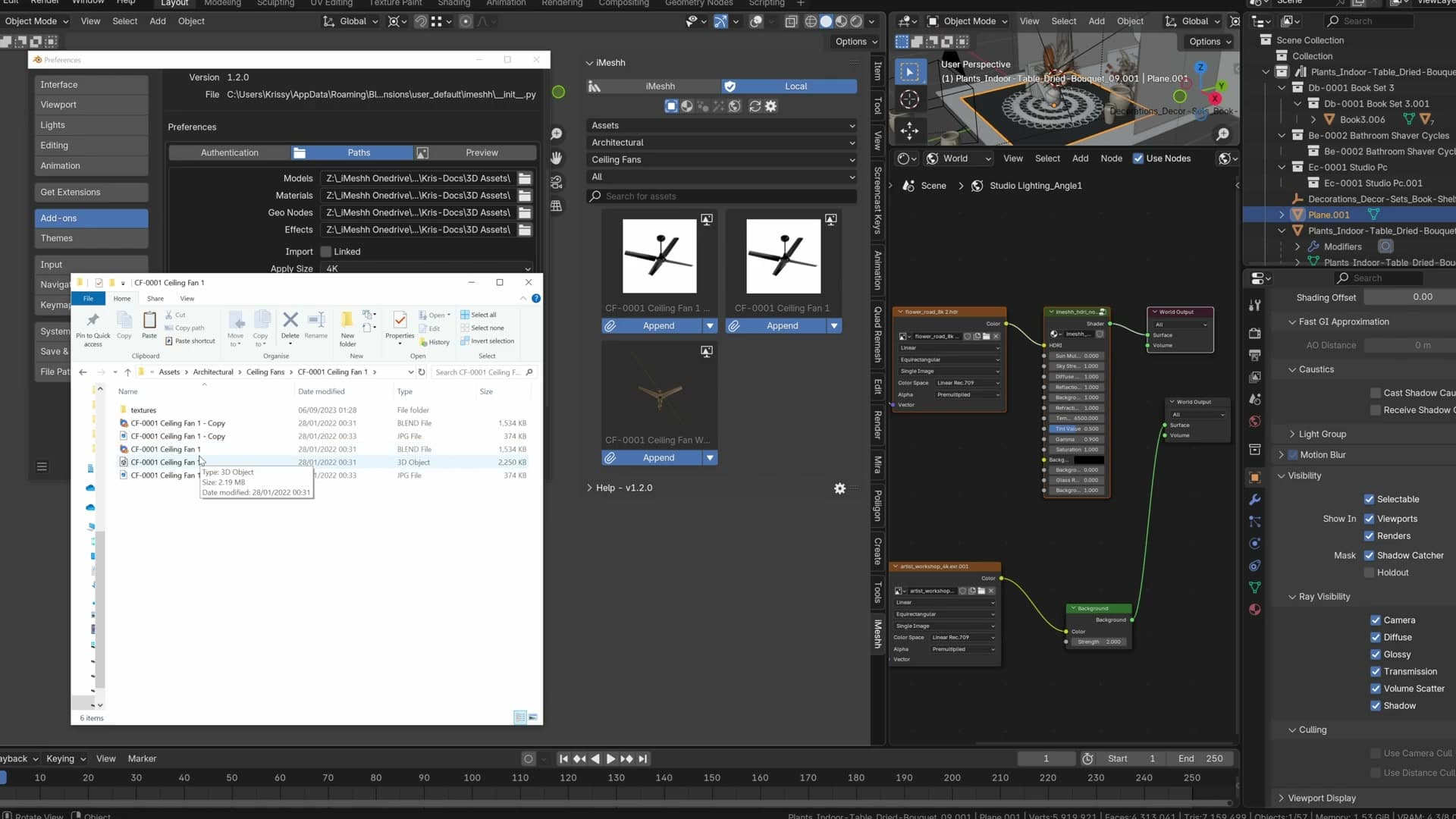1456x819 pixels.
Task: Click Delete in File Explorer ribbon
Action: [x=290, y=326]
